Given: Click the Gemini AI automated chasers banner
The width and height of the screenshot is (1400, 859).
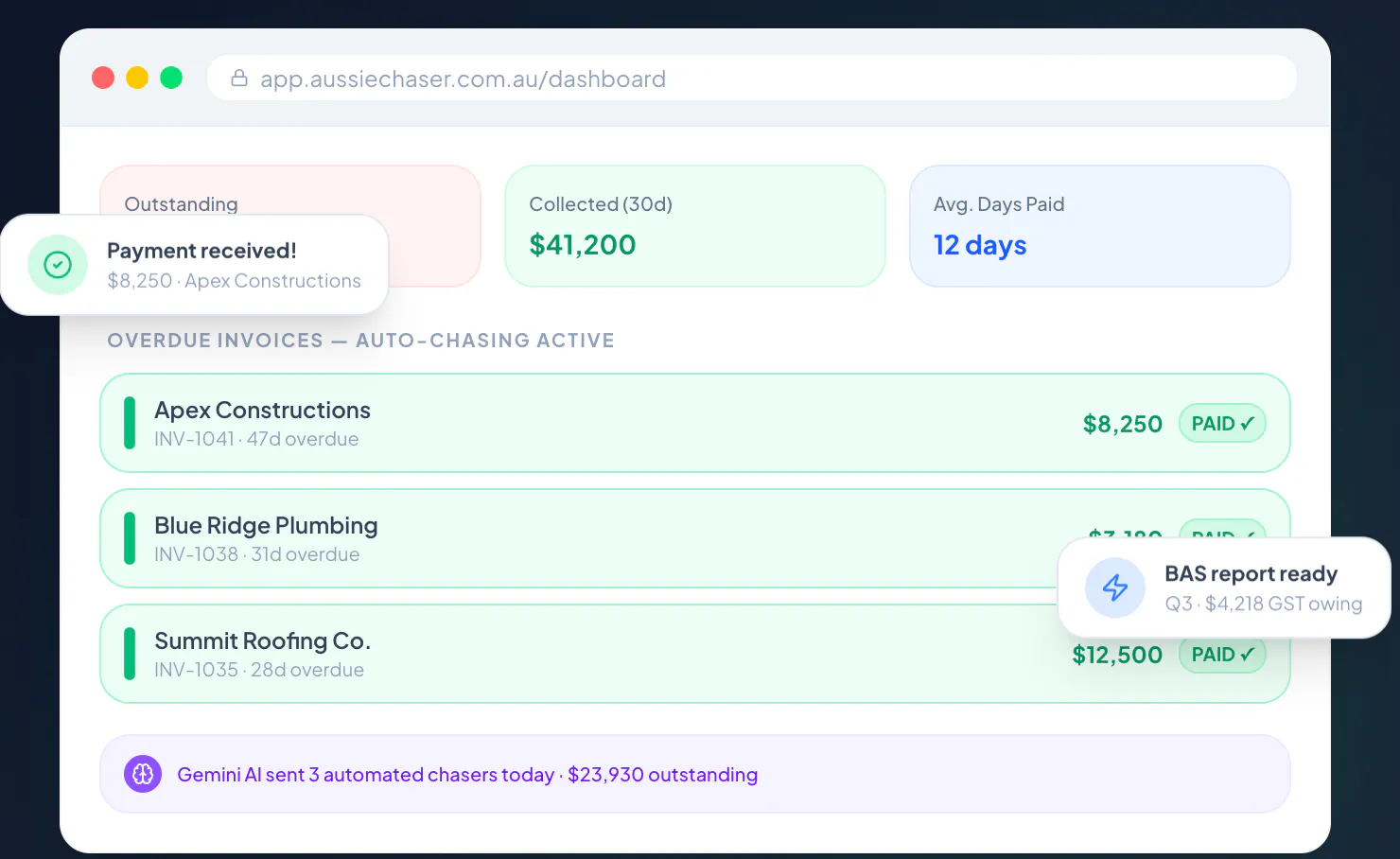Looking at the screenshot, I should point(695,774).
